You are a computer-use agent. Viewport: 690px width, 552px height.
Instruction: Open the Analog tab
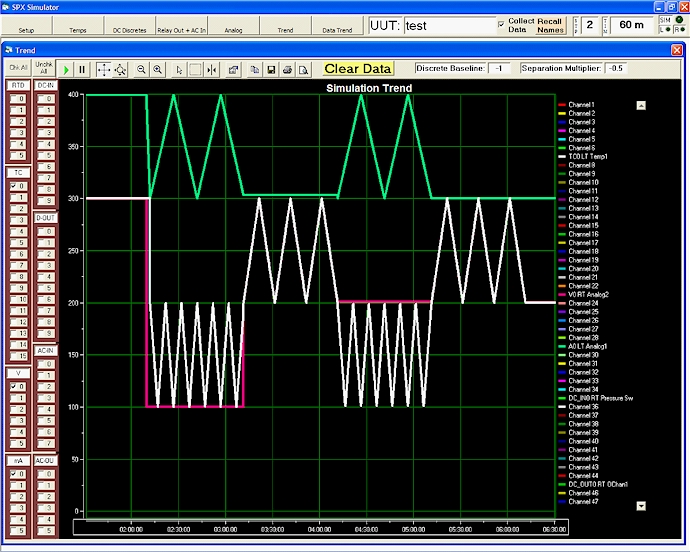pyautogui.click(x=233, y=26)
